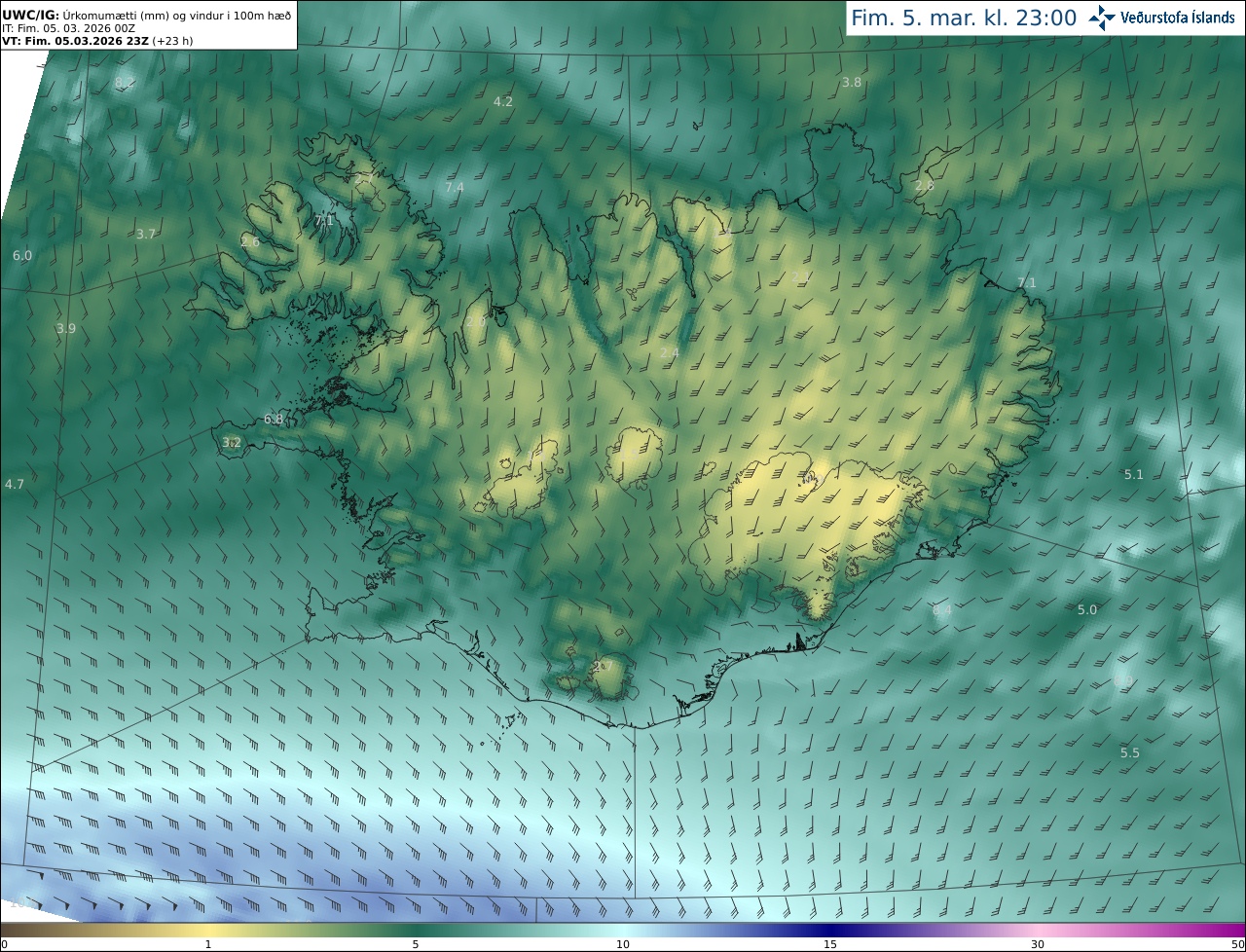Click the 7.4 value on the map

[x=455, y=187]
